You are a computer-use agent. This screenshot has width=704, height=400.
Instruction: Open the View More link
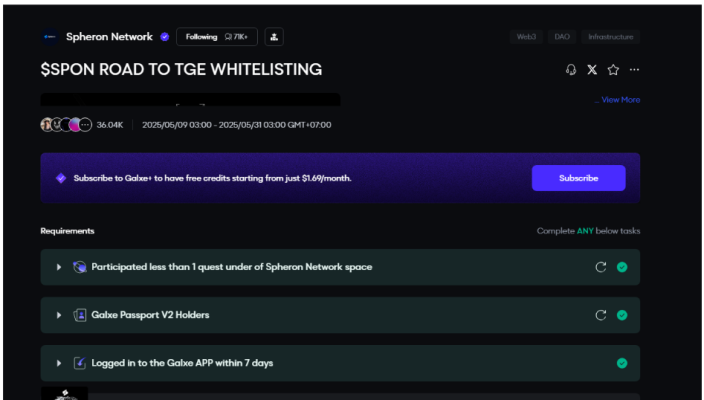click(620, 100)
